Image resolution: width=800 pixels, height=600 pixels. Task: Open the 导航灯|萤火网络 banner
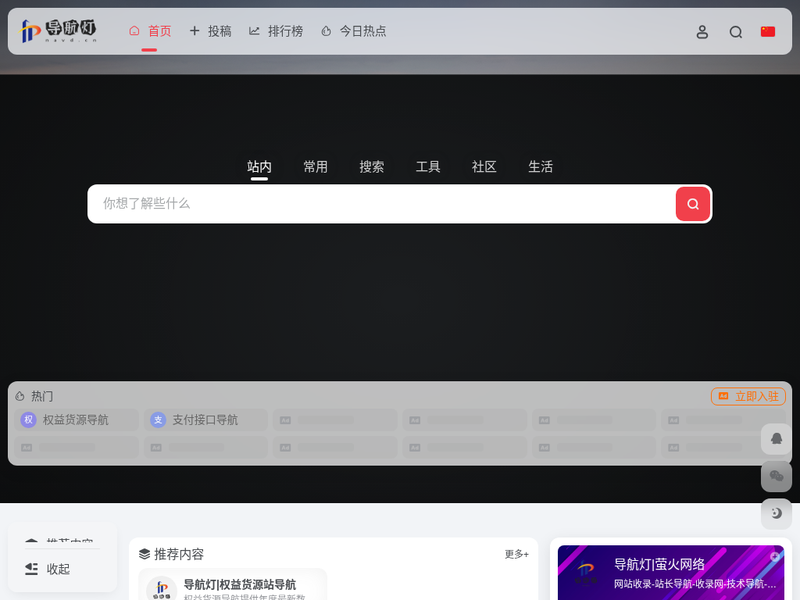pos(671,573)
